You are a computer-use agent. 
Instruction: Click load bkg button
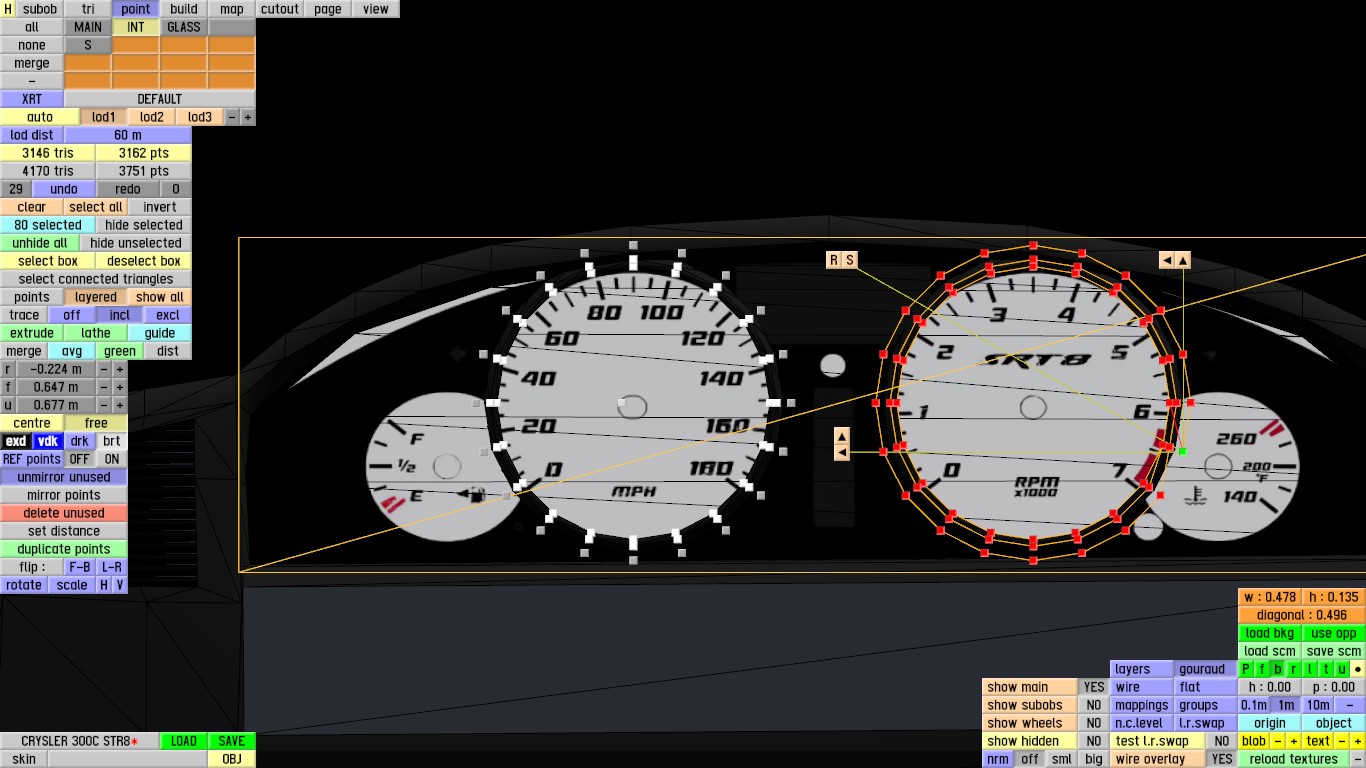(1270, 633)
